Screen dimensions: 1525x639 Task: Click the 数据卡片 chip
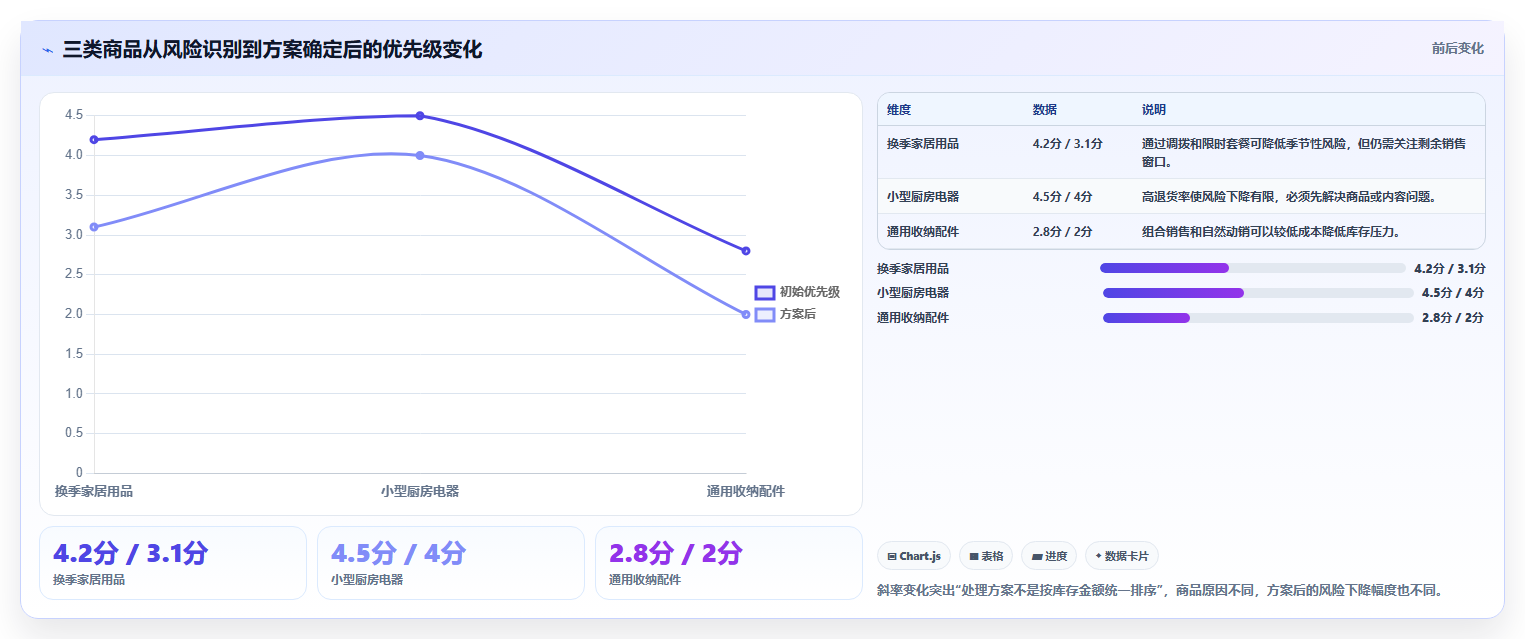1122,556
